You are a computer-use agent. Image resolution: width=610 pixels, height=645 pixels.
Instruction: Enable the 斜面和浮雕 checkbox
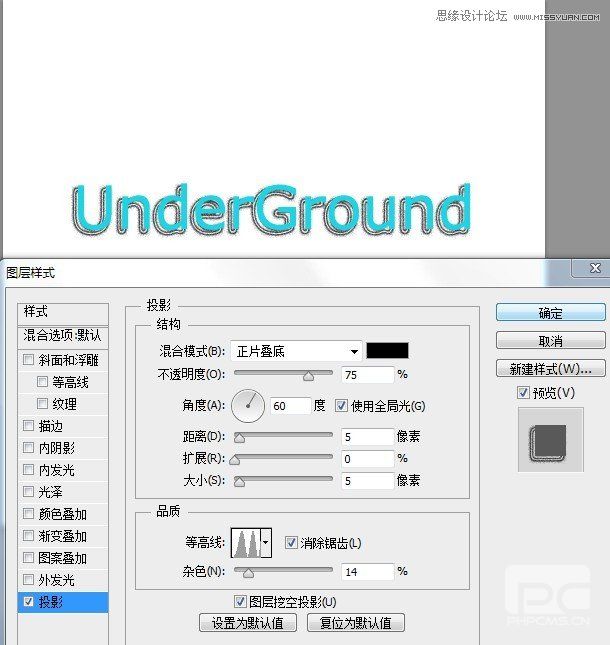click(28, 360)
